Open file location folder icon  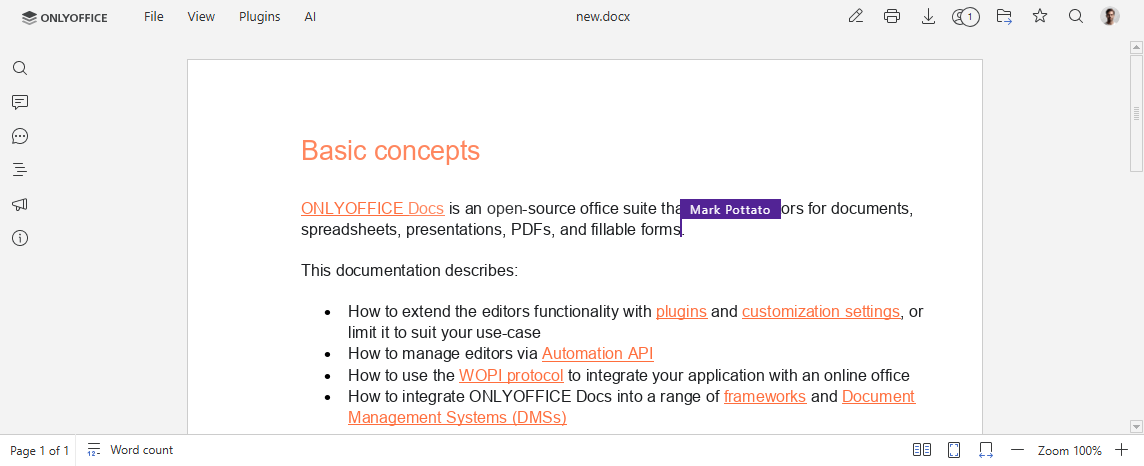(x=1004, y=17)
